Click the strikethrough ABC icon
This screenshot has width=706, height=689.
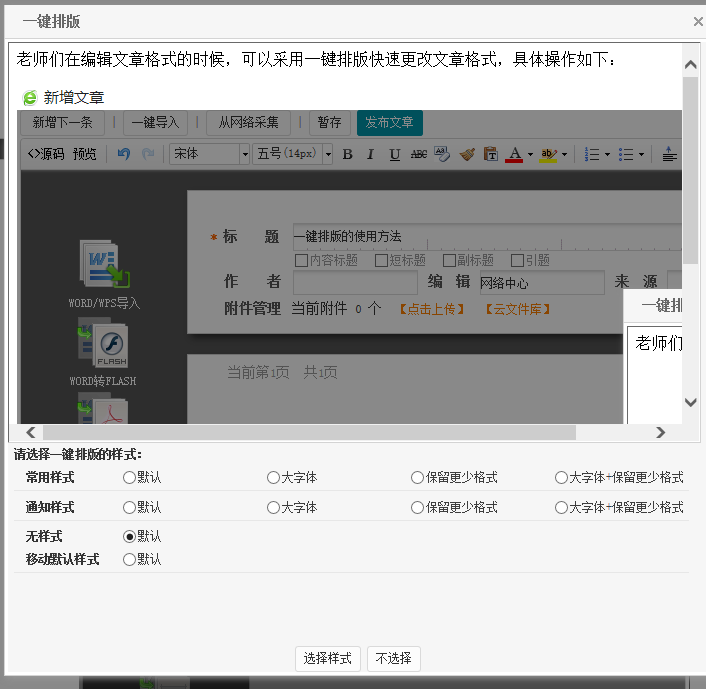tap(419, 154)
